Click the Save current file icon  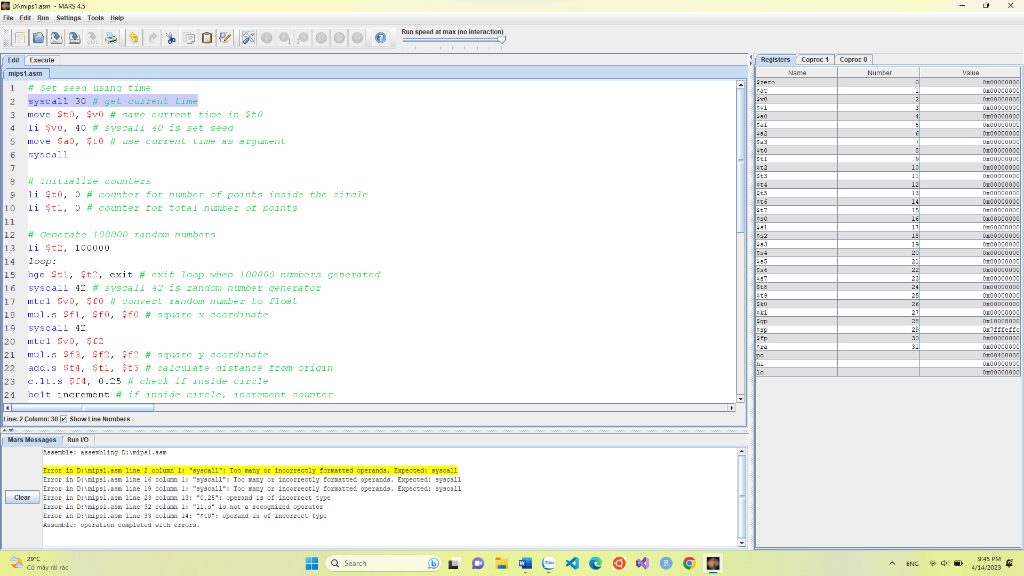56,38
